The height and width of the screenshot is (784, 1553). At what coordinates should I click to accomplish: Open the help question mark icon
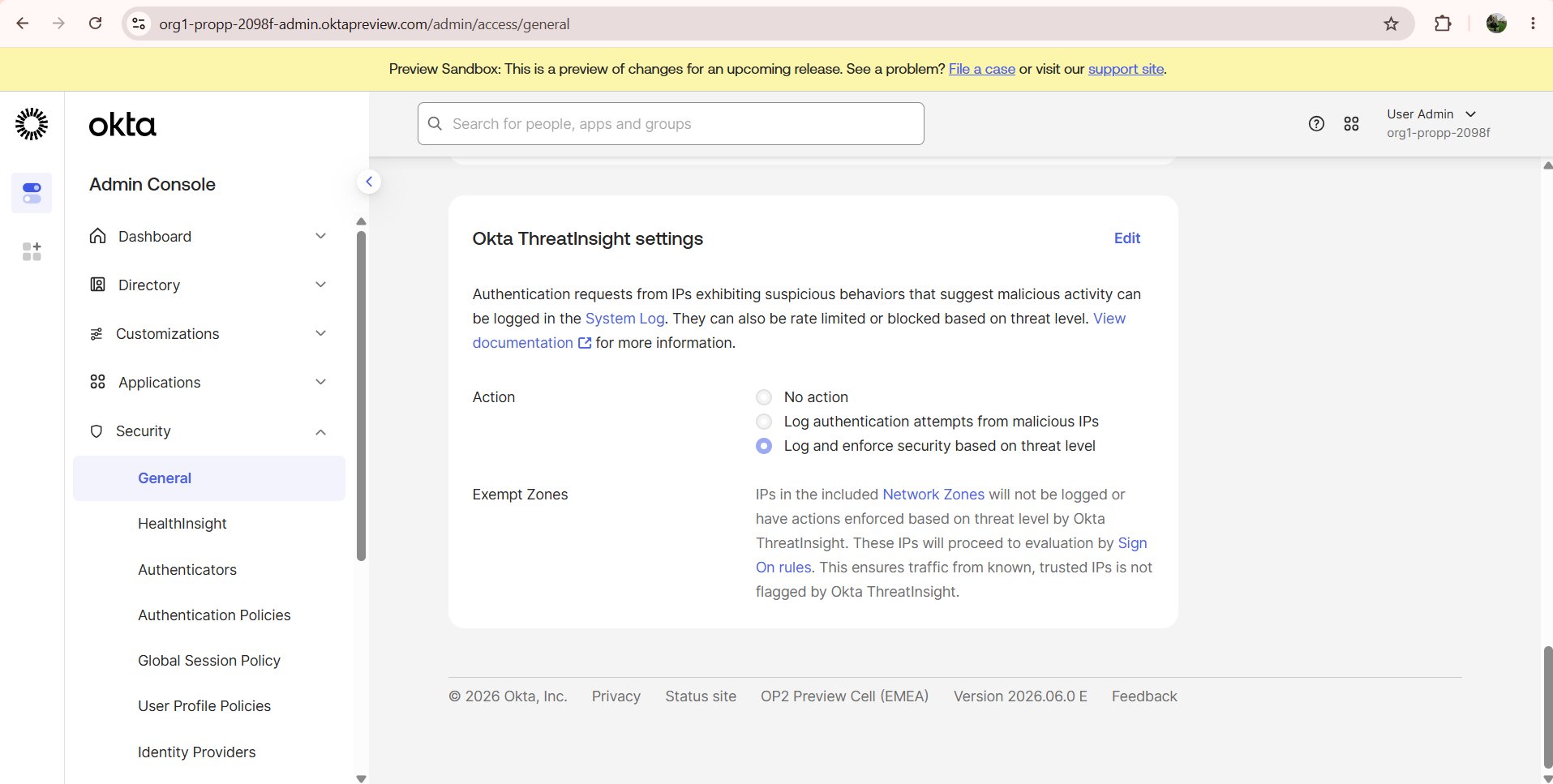[1316, 123]
